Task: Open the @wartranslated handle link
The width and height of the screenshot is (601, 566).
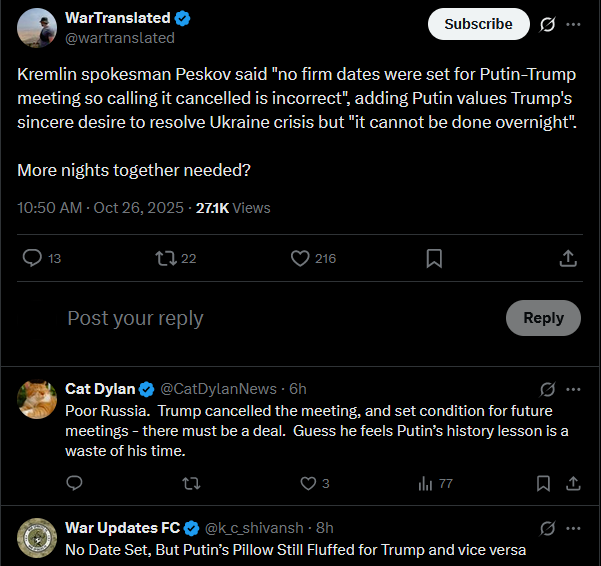Action: tap(119, 38)
